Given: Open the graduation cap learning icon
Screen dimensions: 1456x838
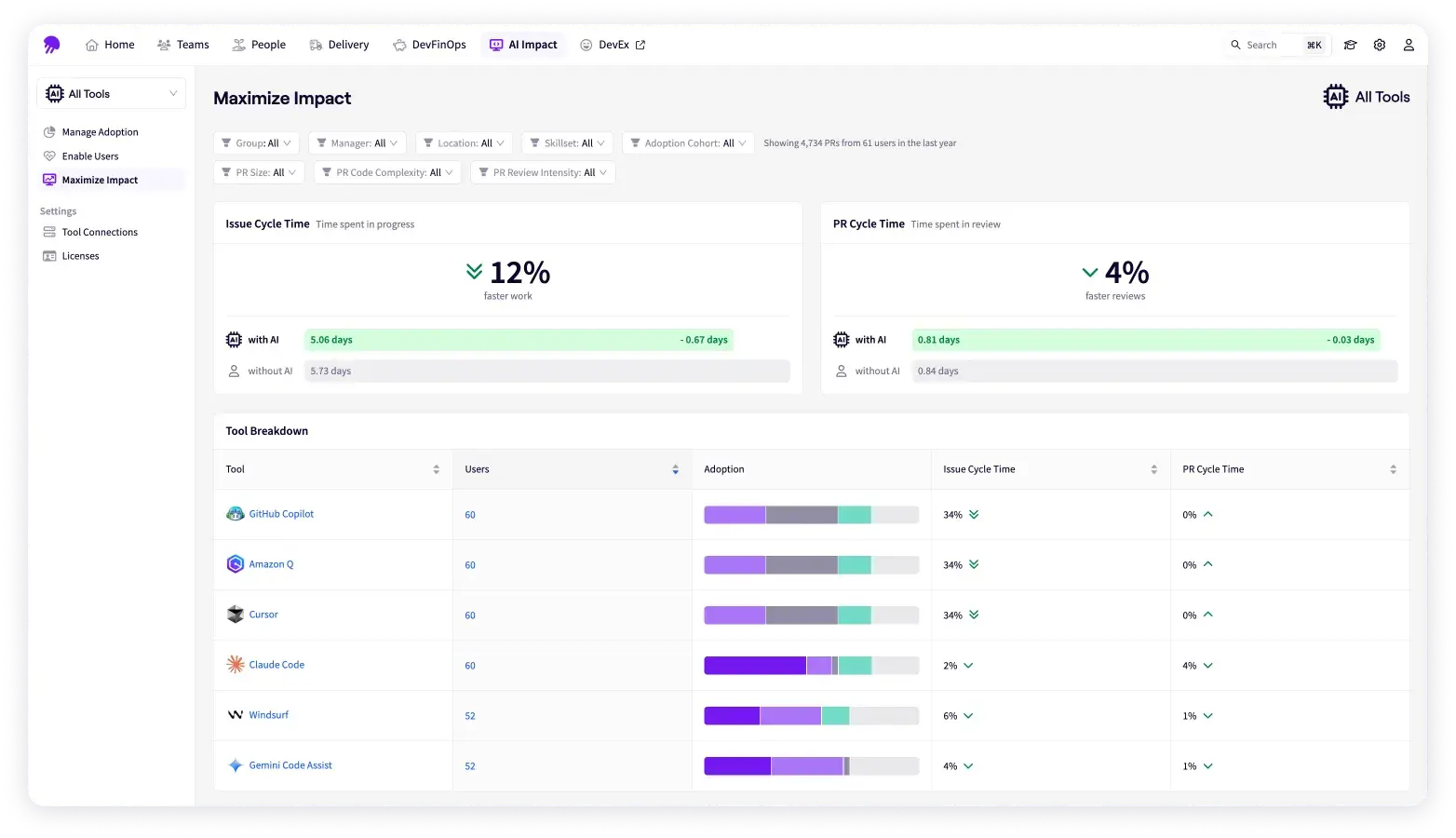Looking at the screenshot, I should [x=1350, y=45].
